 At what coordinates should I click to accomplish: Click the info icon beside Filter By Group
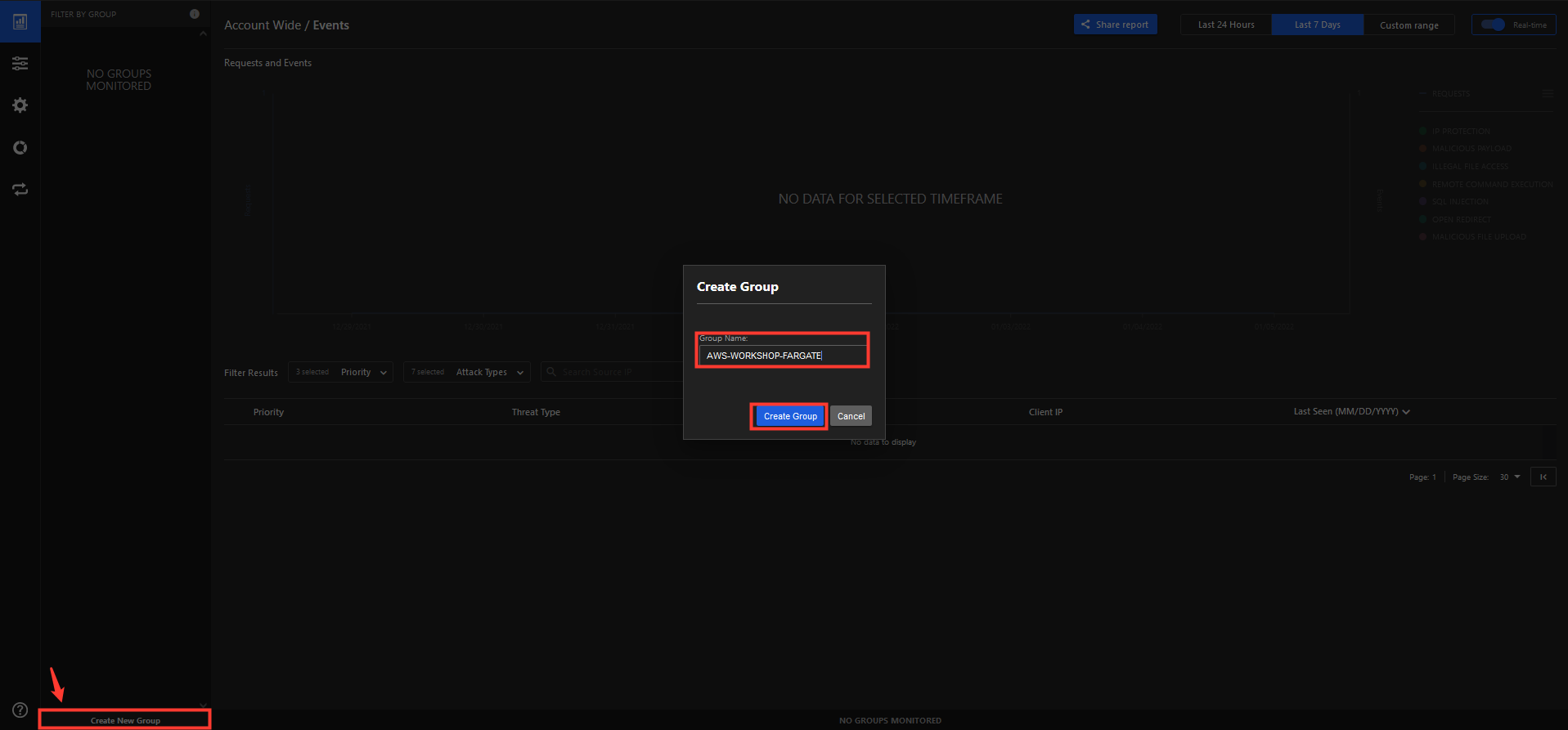[195, 14]
